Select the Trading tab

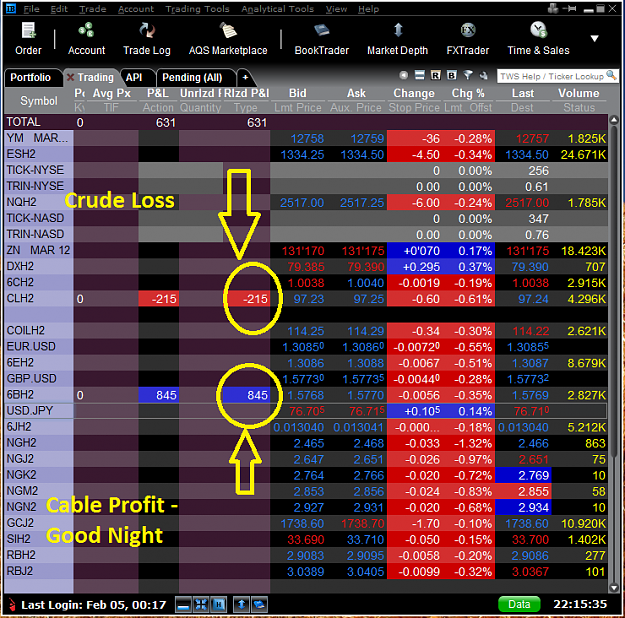pos(95,77)
